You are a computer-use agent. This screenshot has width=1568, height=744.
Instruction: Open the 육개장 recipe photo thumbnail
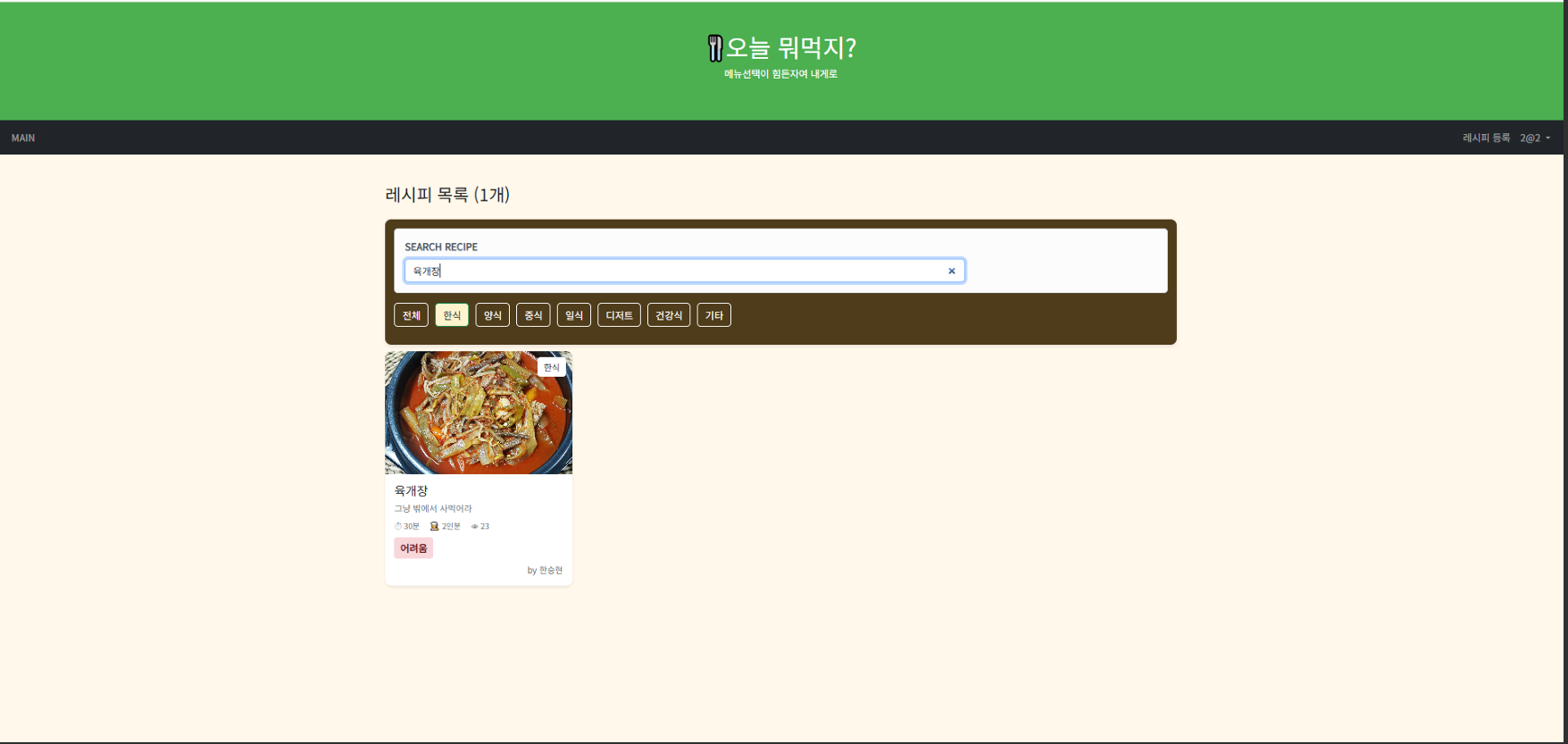point(479,413)
